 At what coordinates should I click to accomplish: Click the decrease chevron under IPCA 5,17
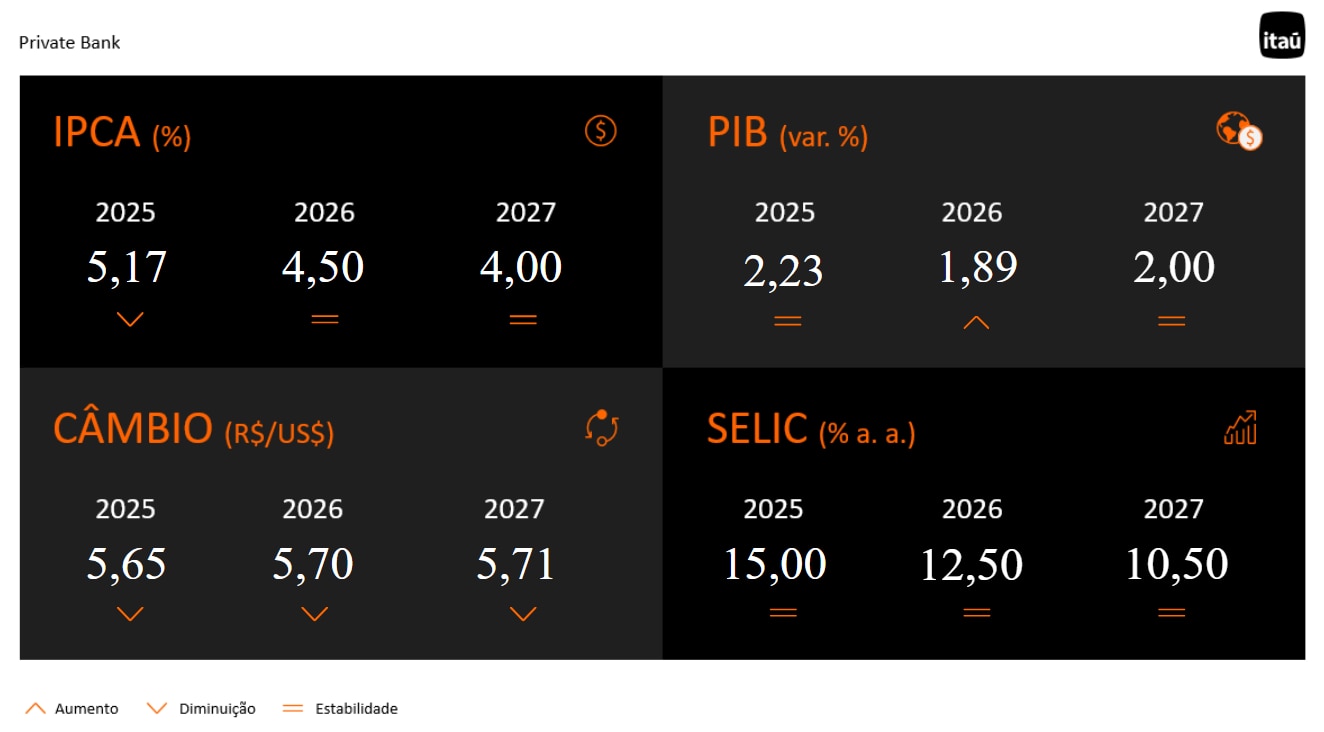[130, 320]
